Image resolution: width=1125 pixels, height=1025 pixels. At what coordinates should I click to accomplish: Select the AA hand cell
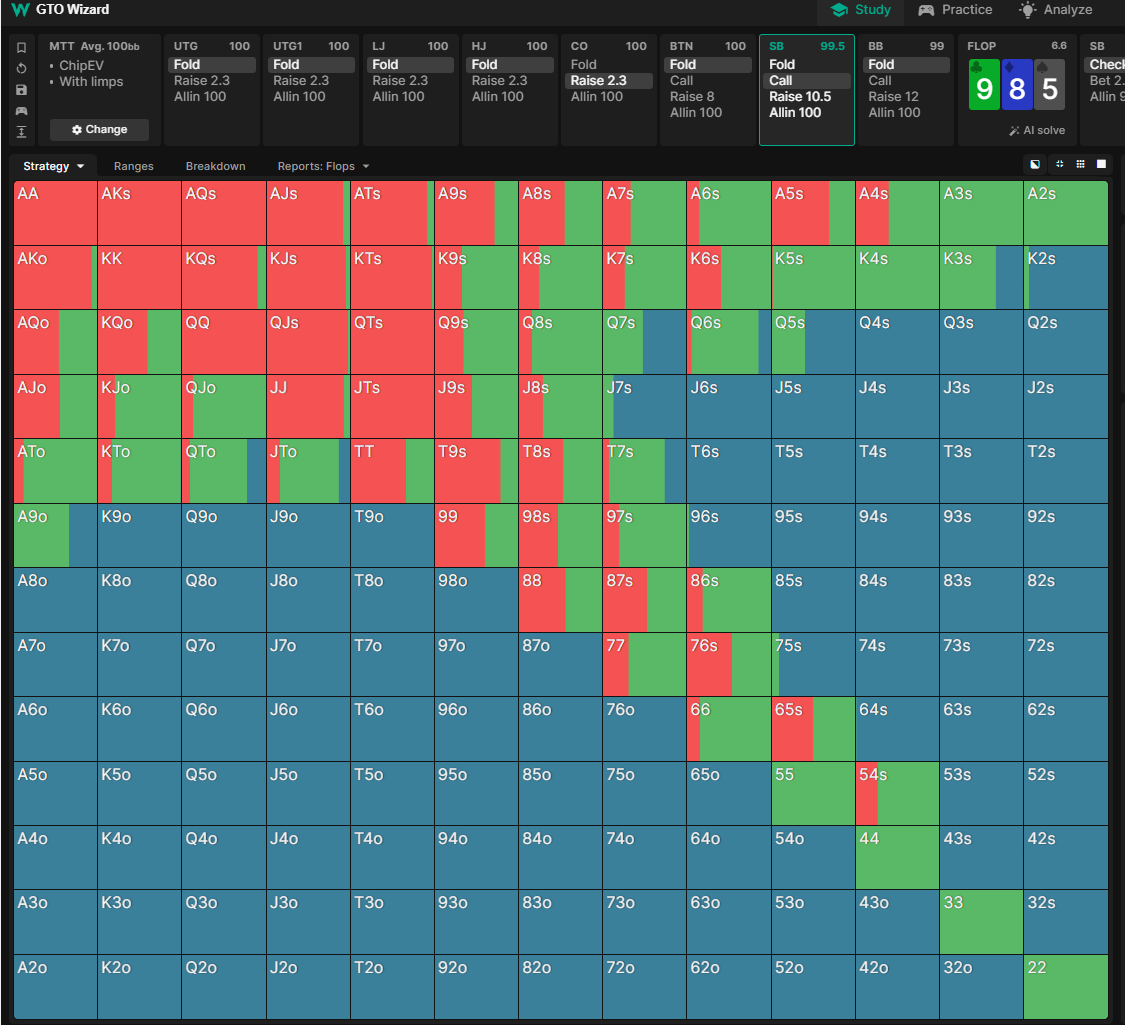(55, 213)
